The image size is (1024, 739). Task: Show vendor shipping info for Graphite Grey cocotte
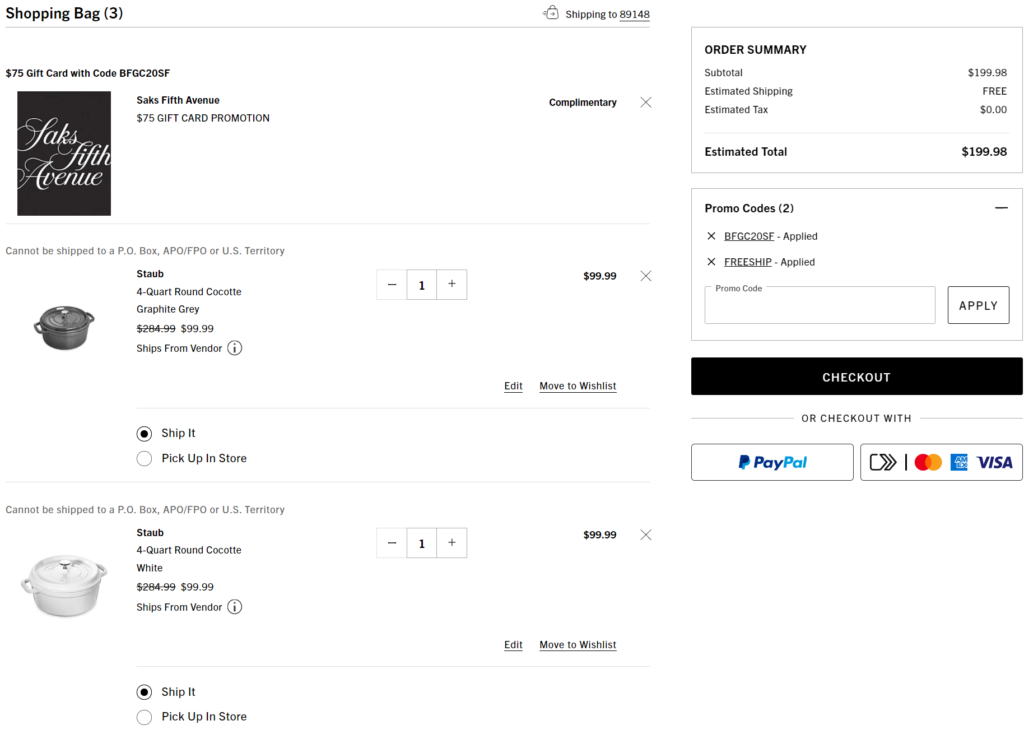(234, 348)
